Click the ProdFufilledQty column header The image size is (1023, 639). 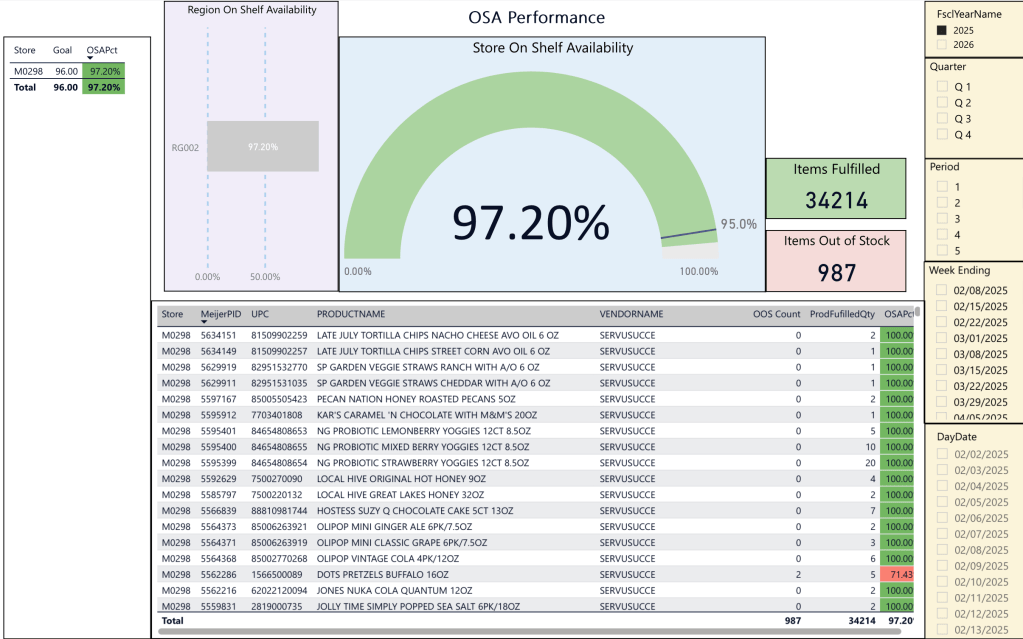tap(842, 314)
